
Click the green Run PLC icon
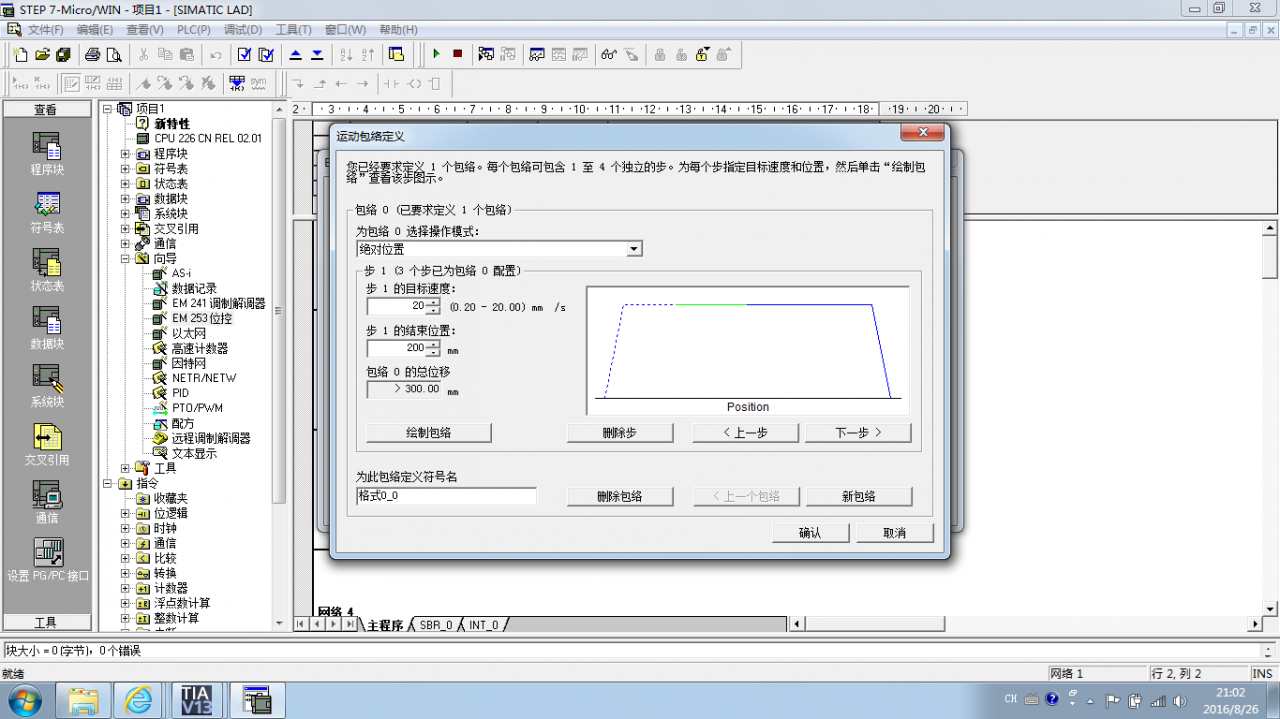tap(436, 54)
